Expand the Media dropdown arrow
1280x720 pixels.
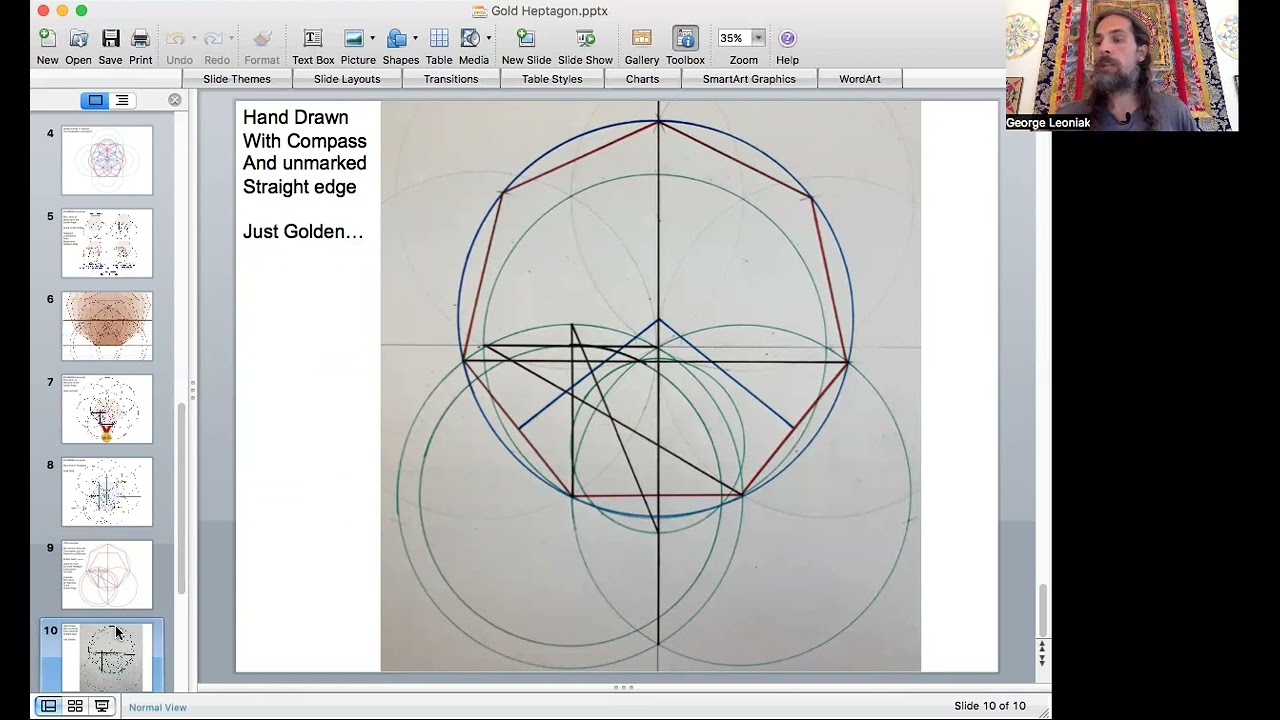(488, 39)
